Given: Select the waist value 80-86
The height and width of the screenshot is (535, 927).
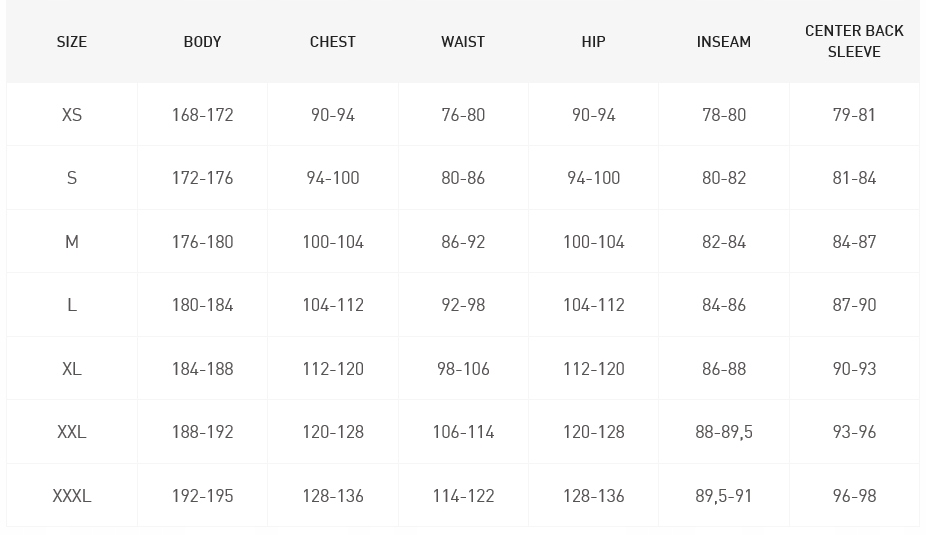Looking at the screenshot, I should [x=463, y=178].
